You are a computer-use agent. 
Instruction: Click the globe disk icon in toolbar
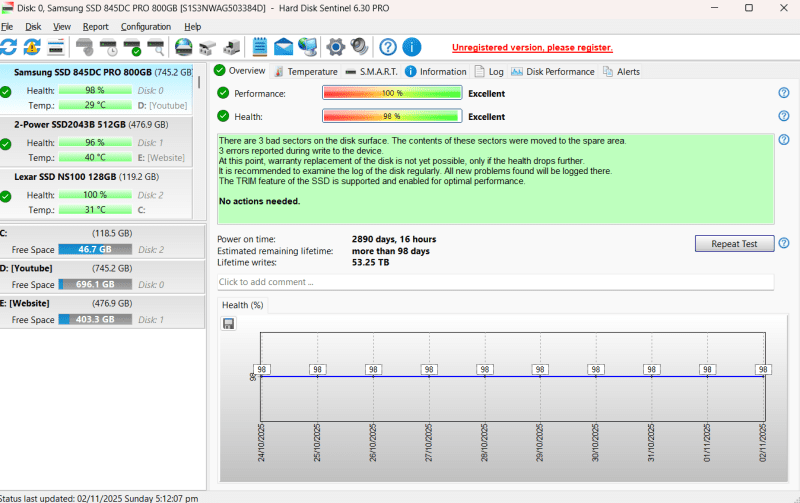point(184,47)
